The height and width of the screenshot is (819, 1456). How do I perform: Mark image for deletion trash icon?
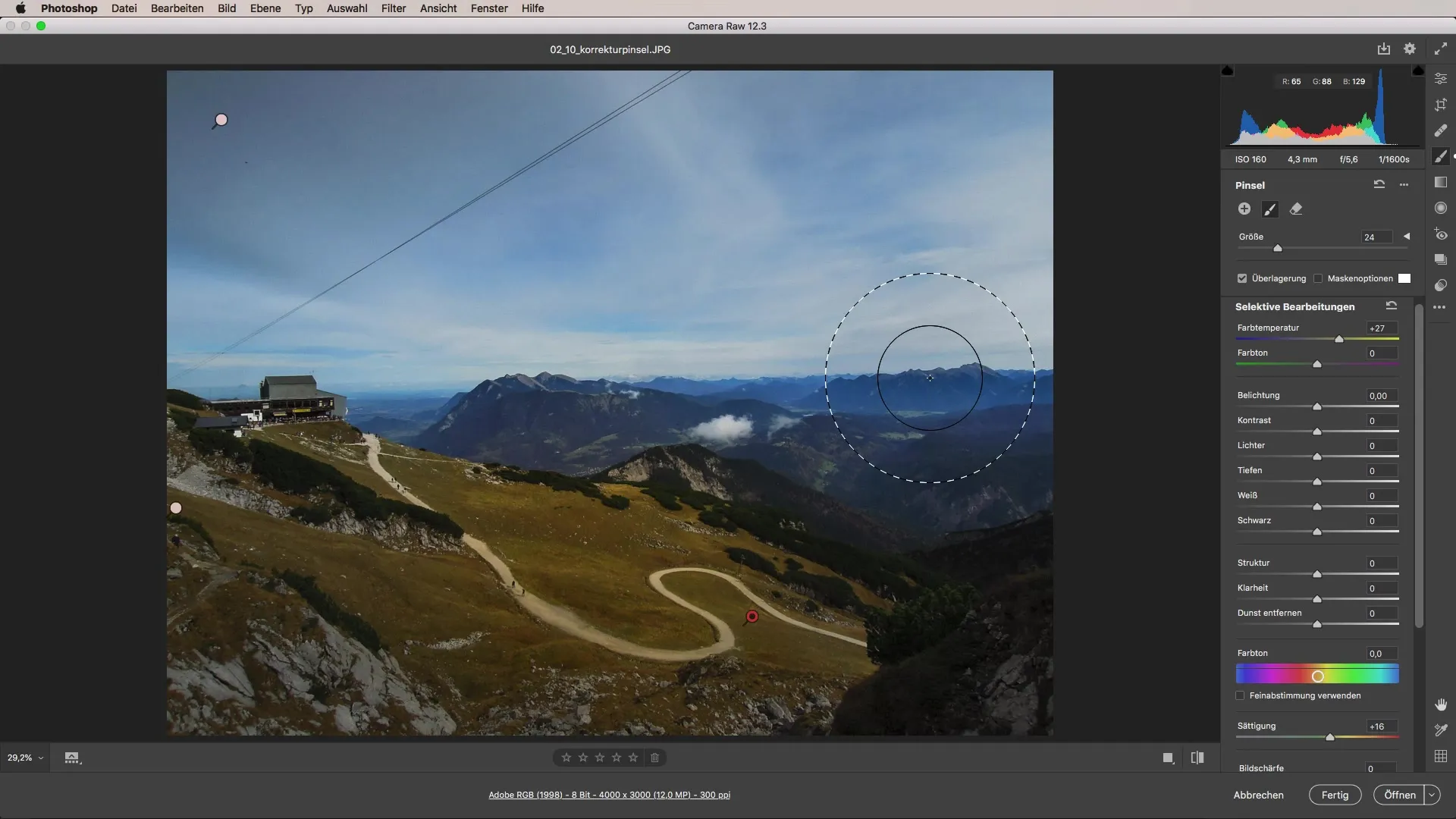(x=655, y=758)
